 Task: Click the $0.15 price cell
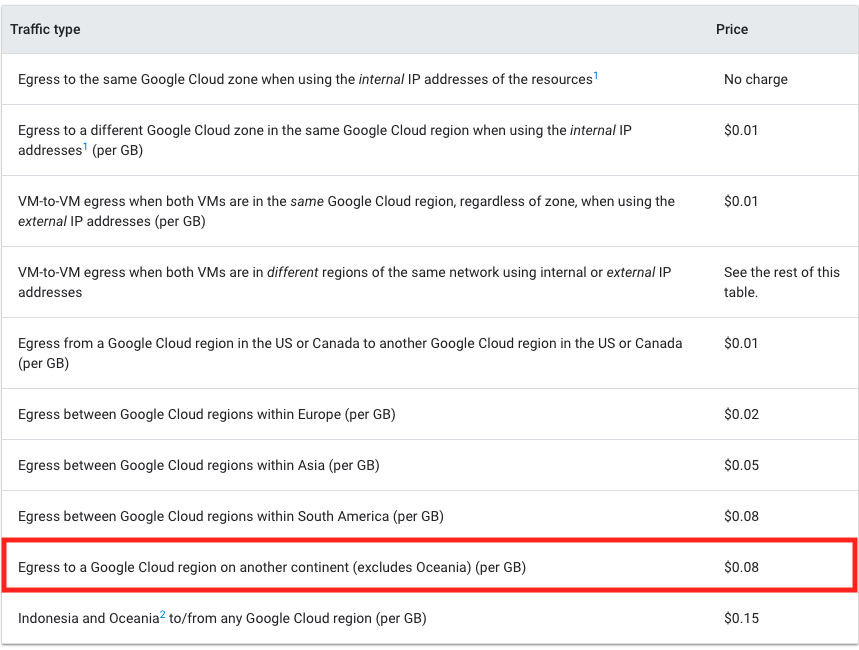coord(741,618)
